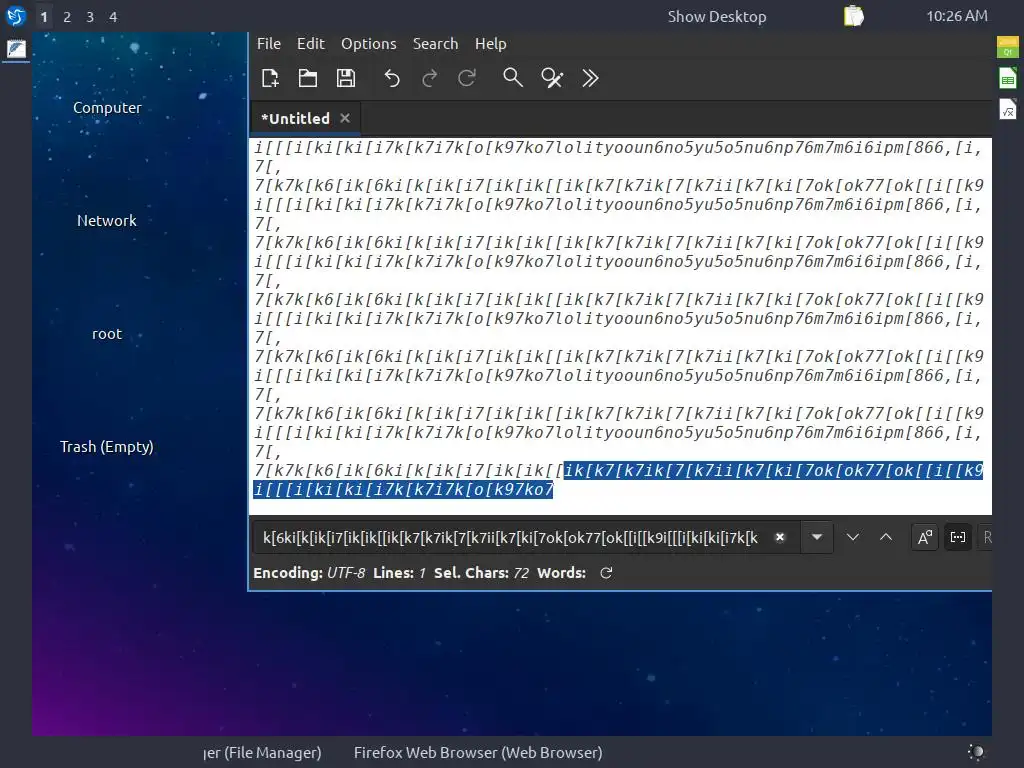Switch to workspace 3

click(90, 17)
